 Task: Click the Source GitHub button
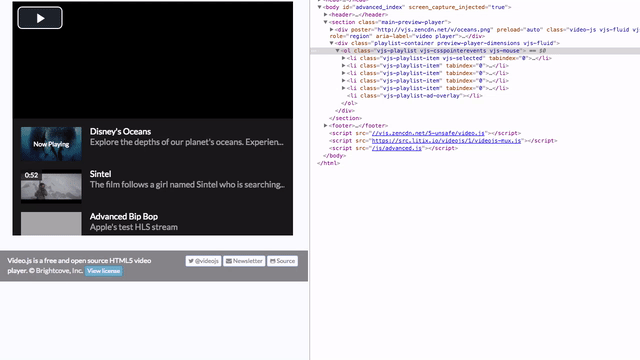click(x=282, y=261)
